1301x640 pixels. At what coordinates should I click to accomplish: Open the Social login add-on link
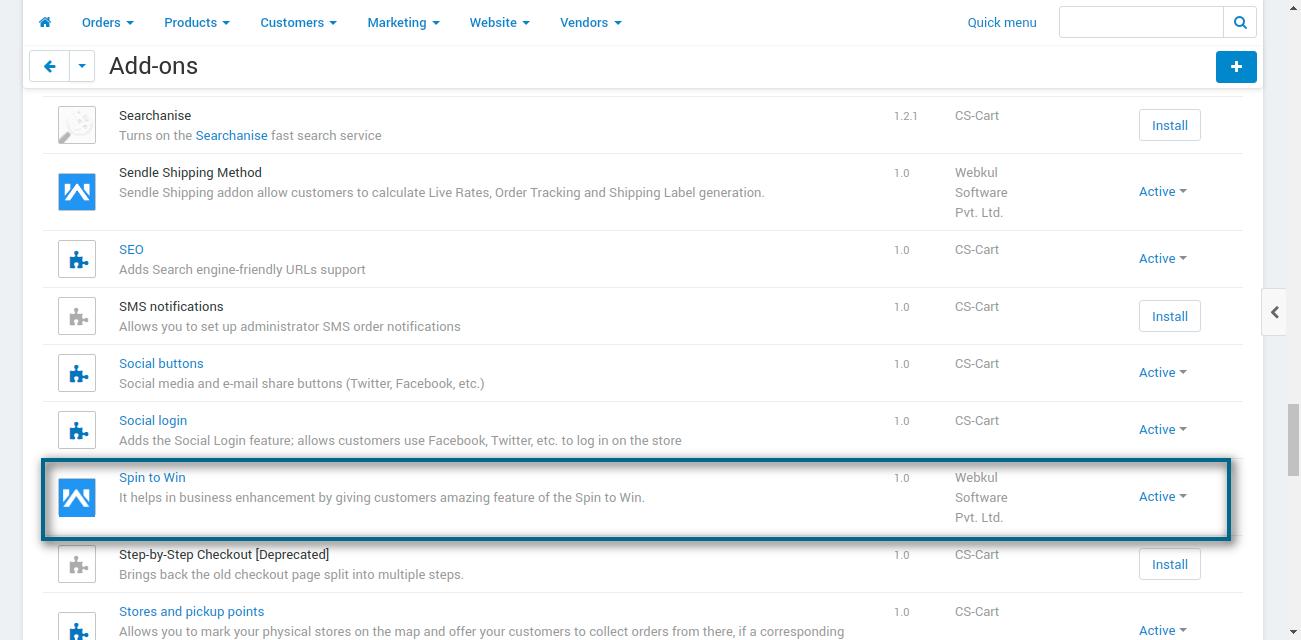[x=153, y=421]
